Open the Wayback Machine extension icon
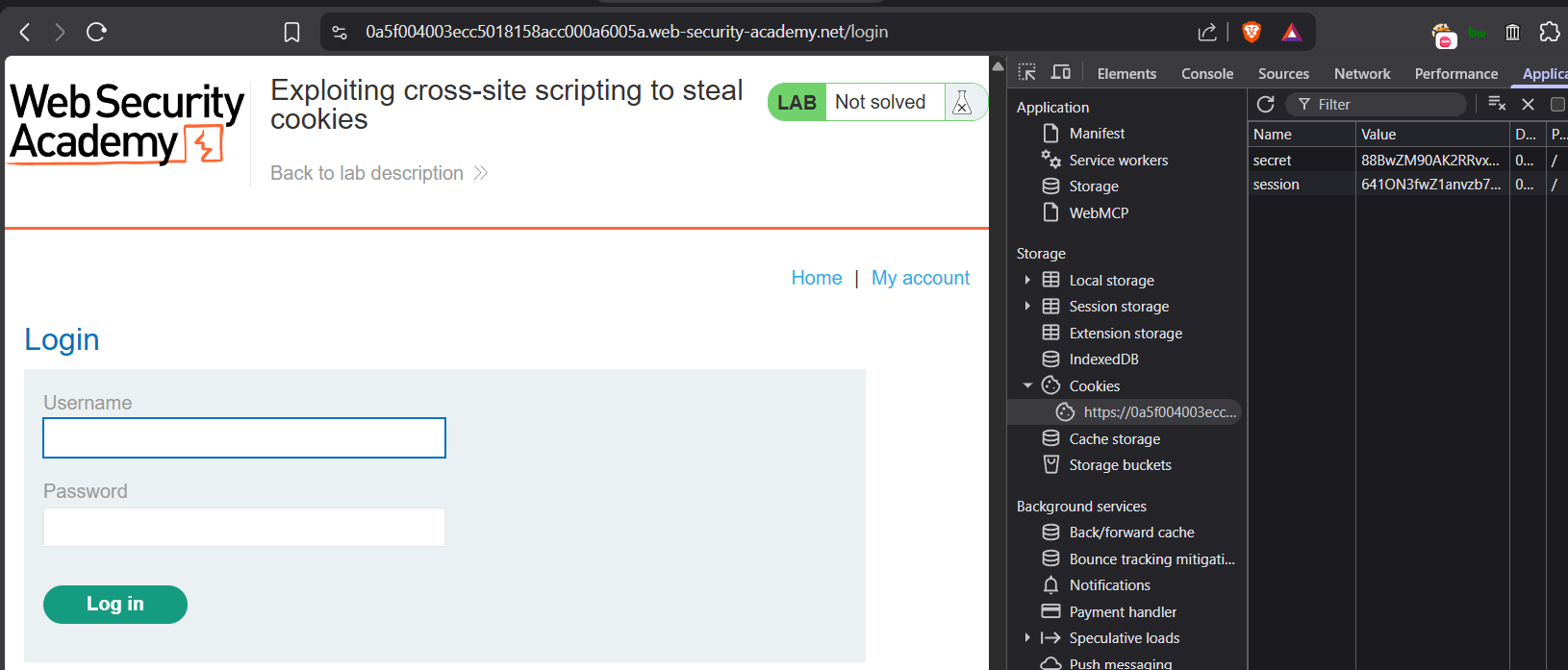The width and height of the screenshot is (1568, 670). [1512, 33]
